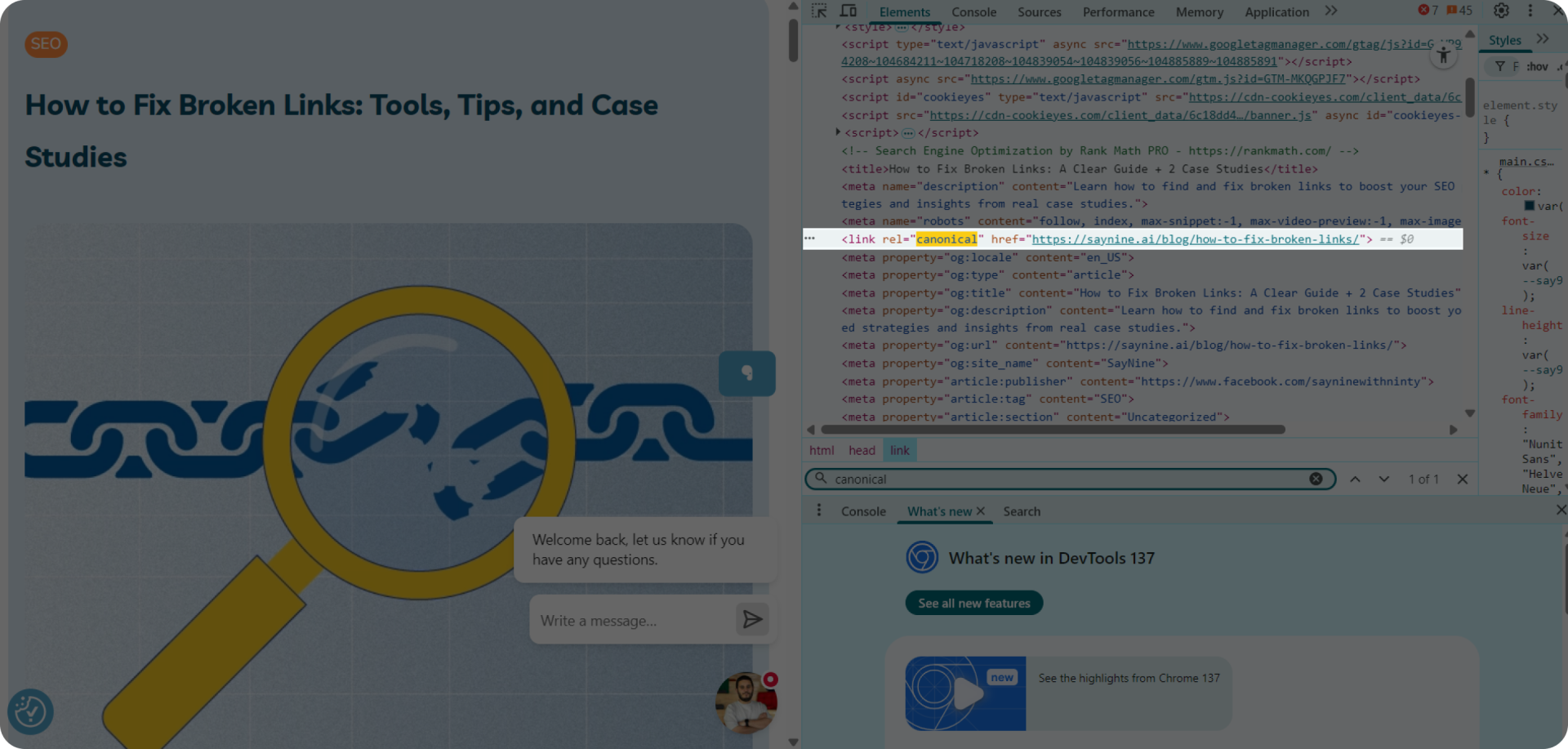Open main.css source link in styles

pos(1526,162)
